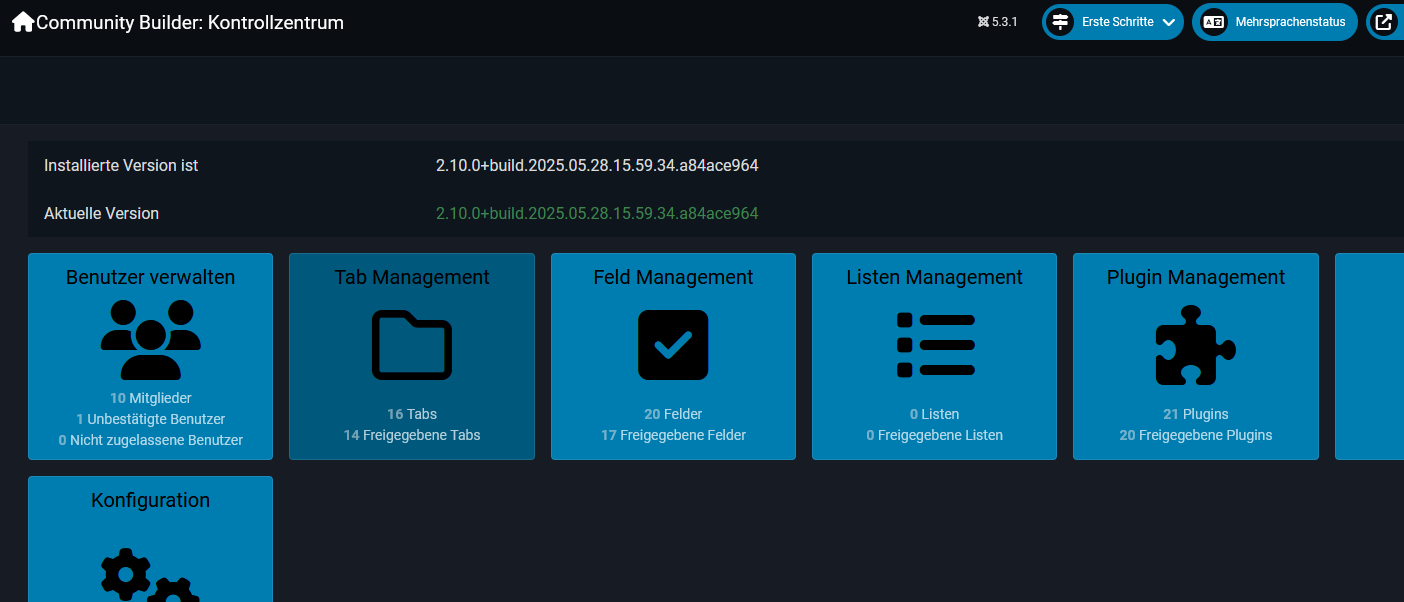
Task: Click the list icon in Listen Management
Action: tap(935, 345)
